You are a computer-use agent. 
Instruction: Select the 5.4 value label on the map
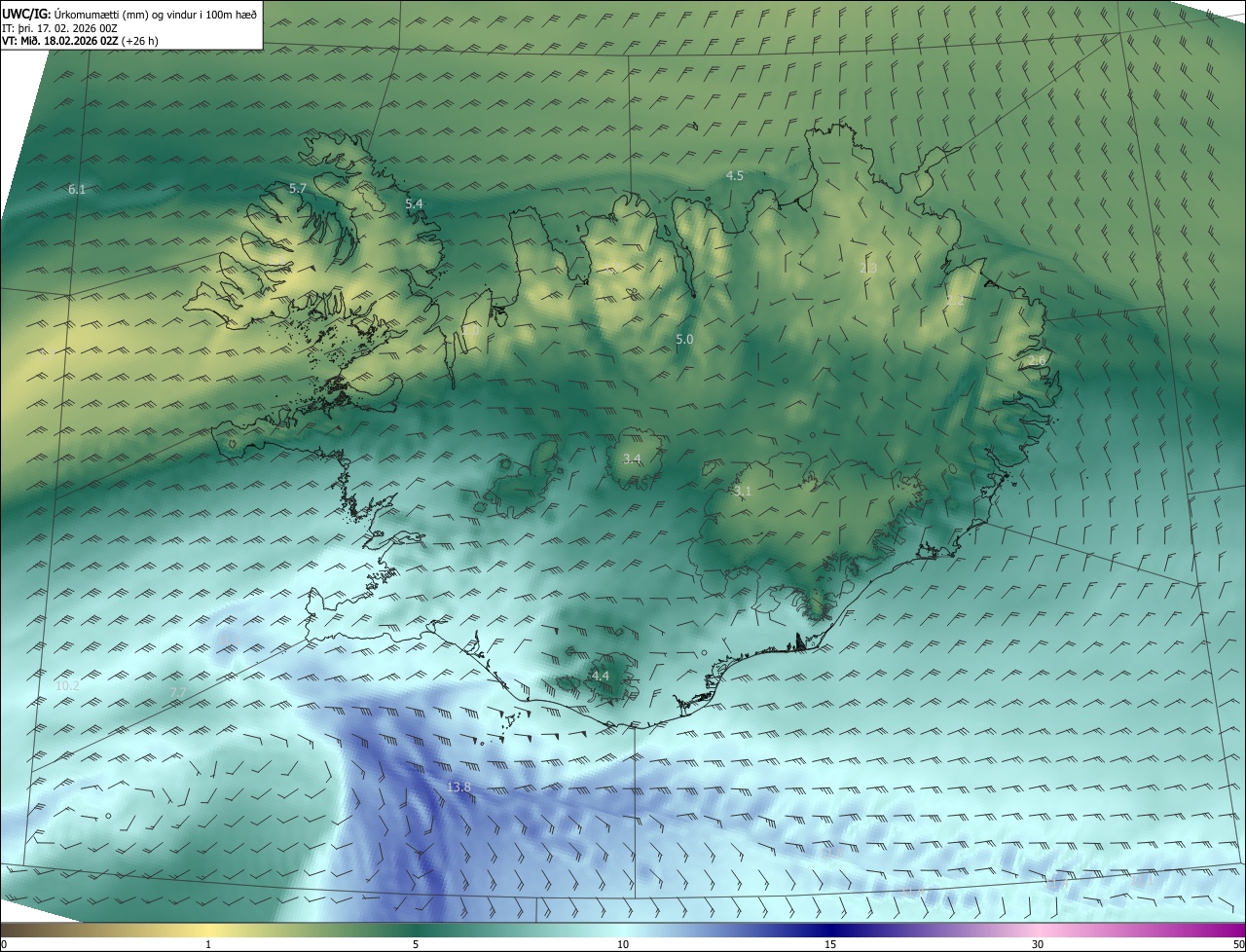point(414,203)
